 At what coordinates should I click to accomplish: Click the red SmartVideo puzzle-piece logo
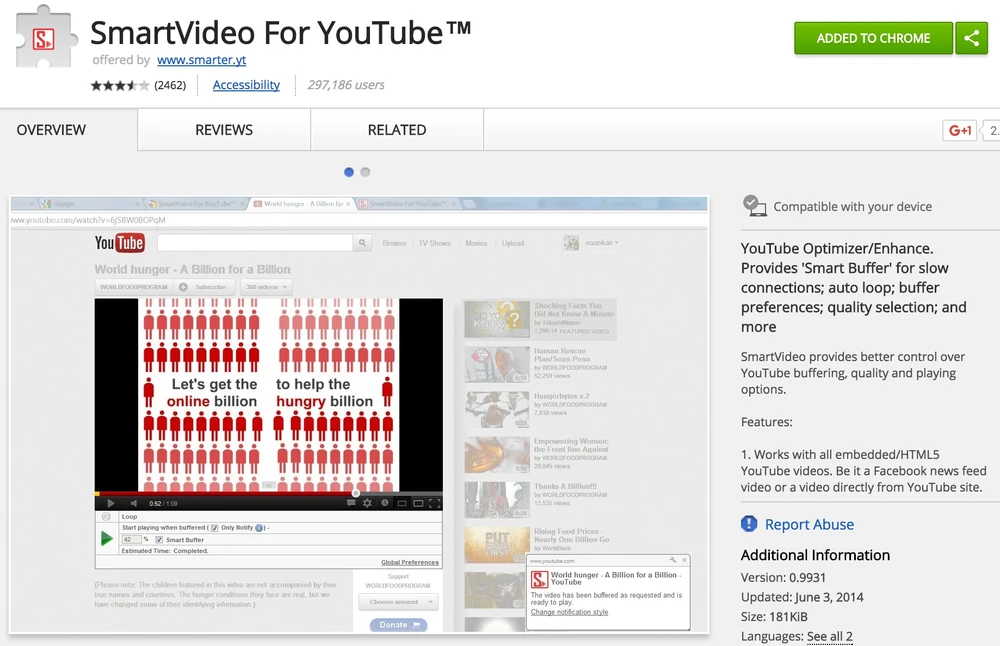point(41,38)
